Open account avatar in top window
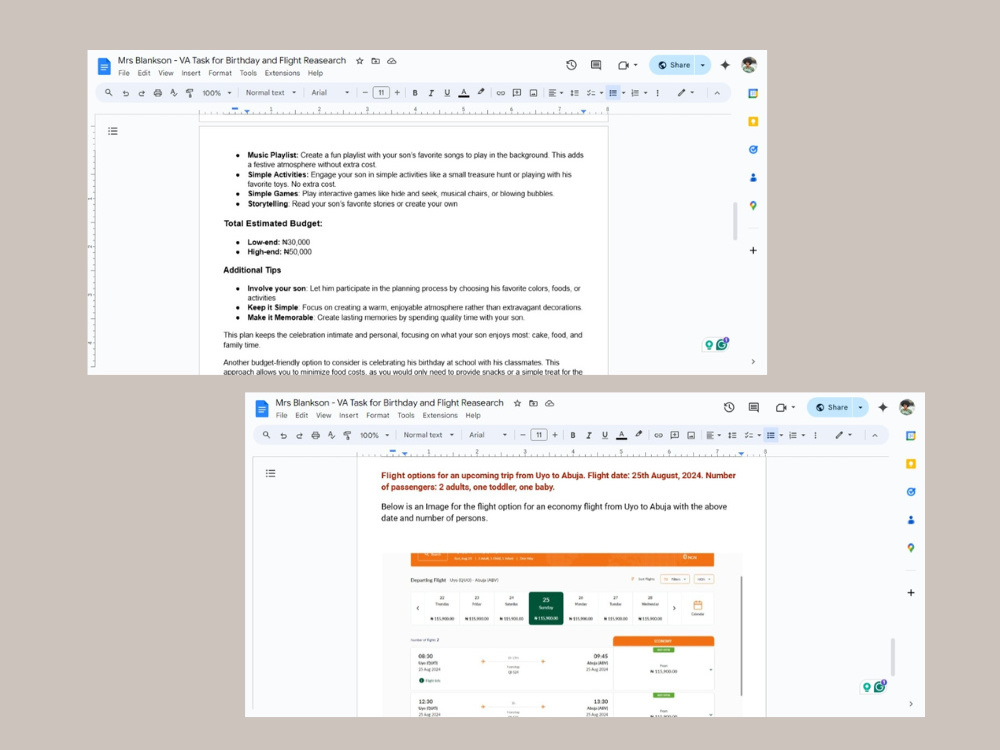Image resolution: width=1000 pixels, height=750 pixels. pos(749,65)
